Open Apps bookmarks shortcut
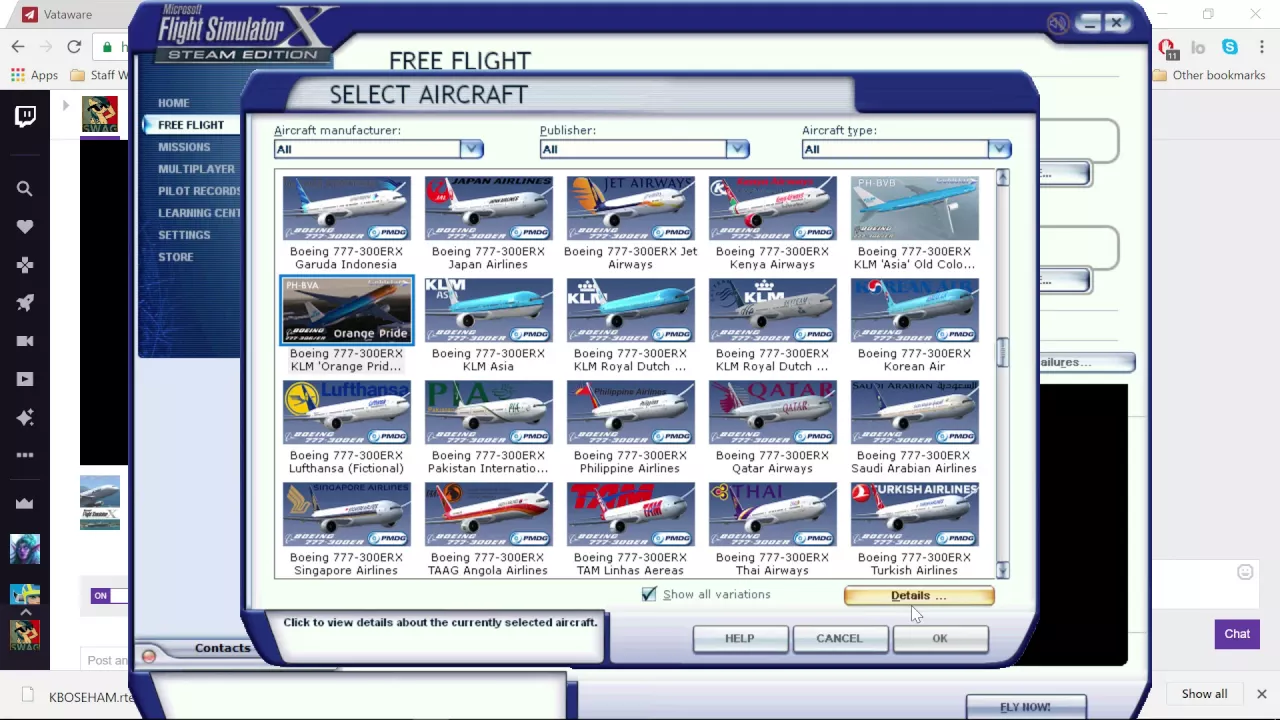The height and width of the screenshot is (720, 1280). pyautogui.click(x=34, y=75)
